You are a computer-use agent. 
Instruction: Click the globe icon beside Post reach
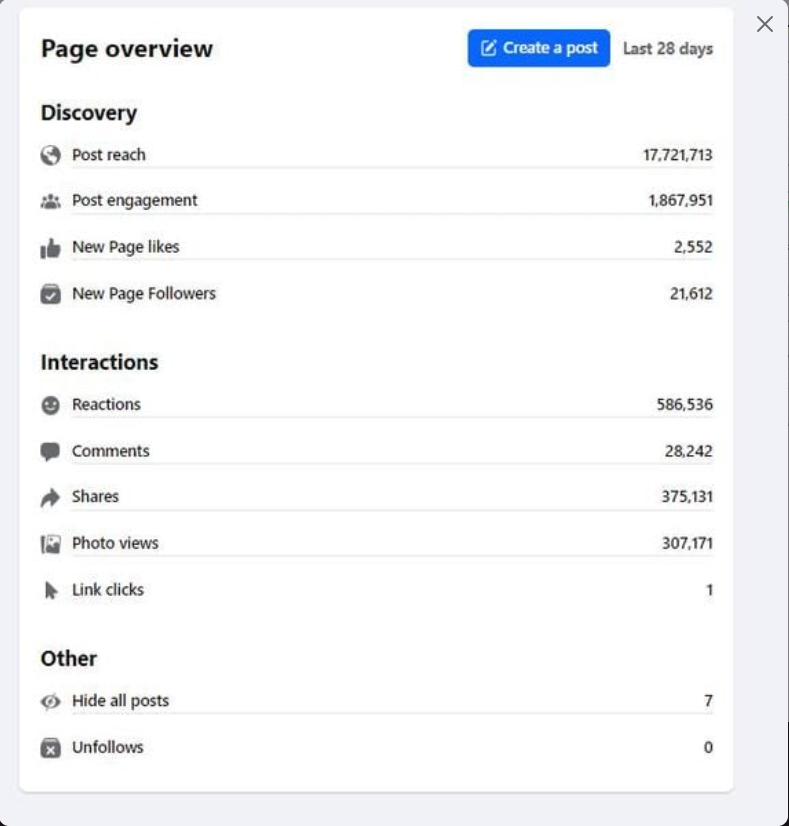pyautogui.click(x=50, y=155)
